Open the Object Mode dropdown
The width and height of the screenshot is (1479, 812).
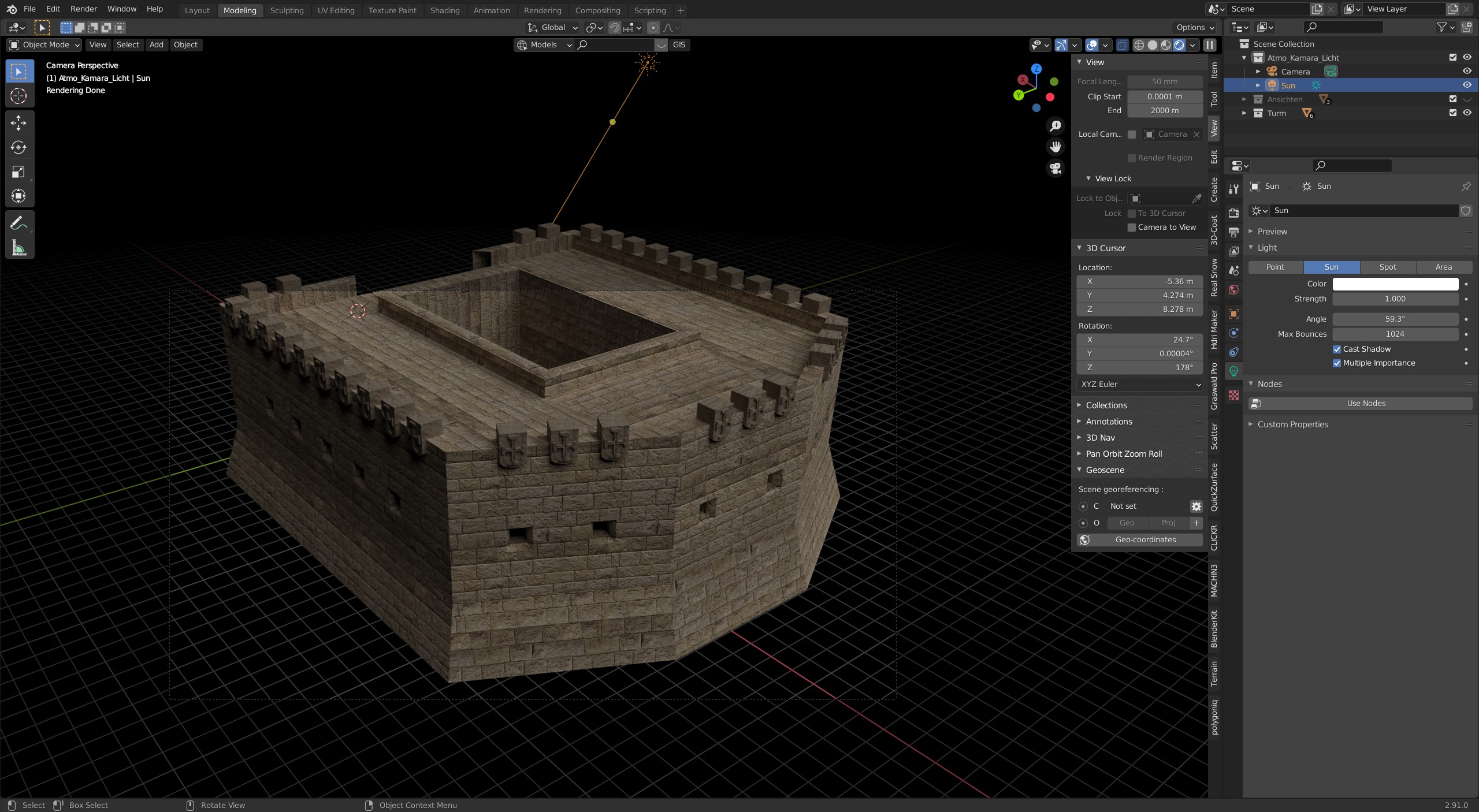click(x=44, y=44)
